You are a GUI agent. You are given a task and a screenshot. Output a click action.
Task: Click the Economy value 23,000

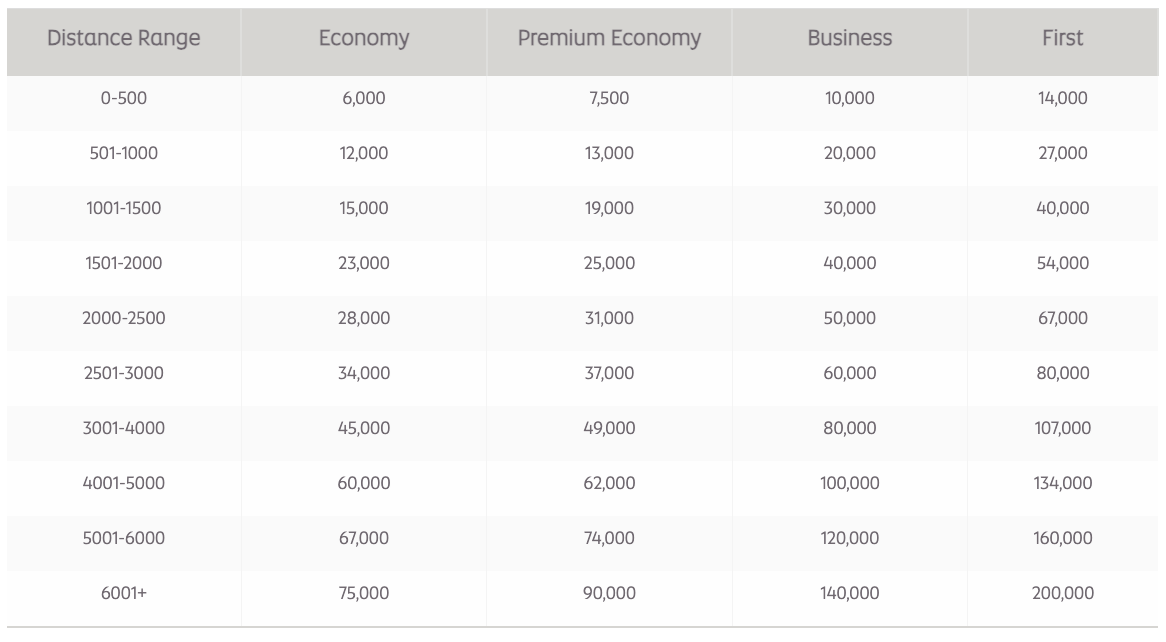364,264
